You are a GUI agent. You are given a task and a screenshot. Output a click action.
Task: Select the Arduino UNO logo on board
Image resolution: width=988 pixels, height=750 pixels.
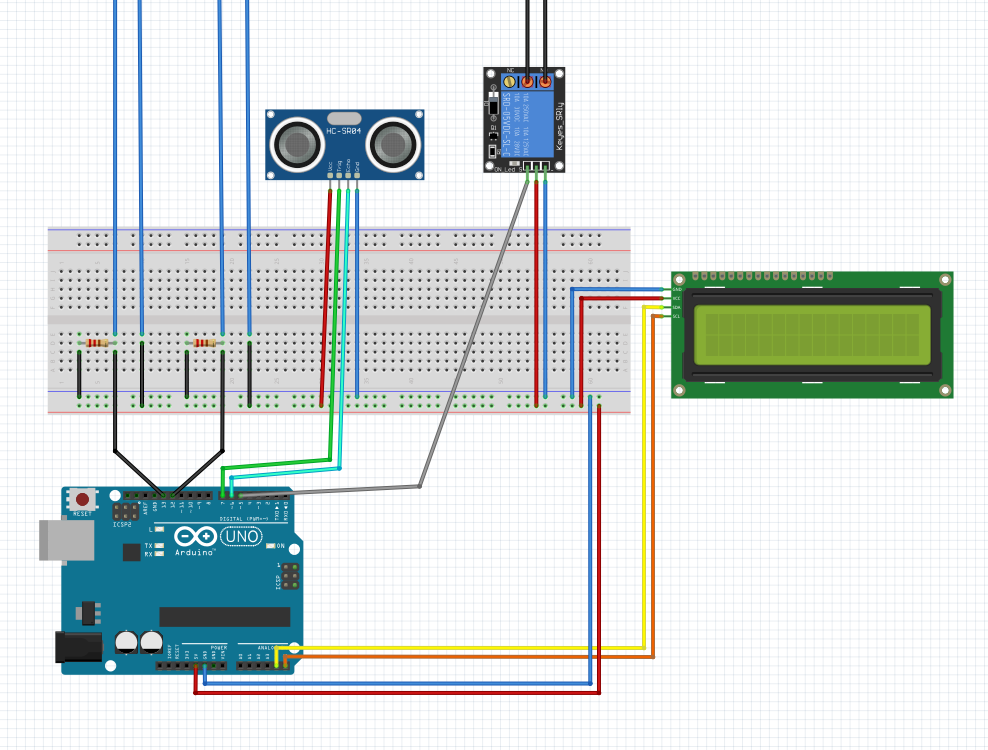click(218, 537)
